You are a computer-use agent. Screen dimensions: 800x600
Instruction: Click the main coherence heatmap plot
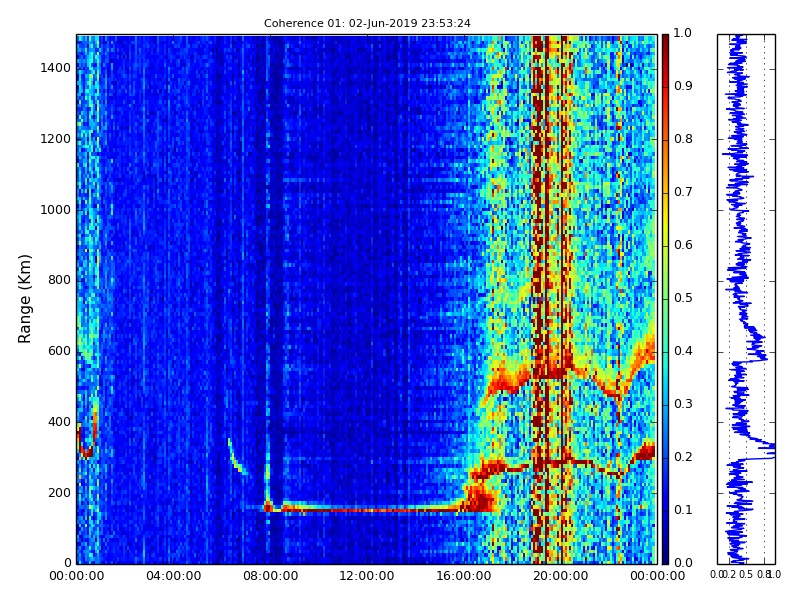tap(367, 299)
